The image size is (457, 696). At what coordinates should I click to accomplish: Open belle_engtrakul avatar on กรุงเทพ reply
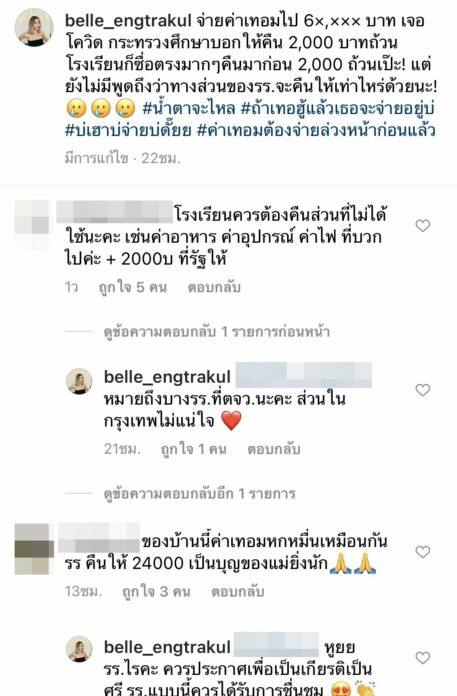point(79,381)
